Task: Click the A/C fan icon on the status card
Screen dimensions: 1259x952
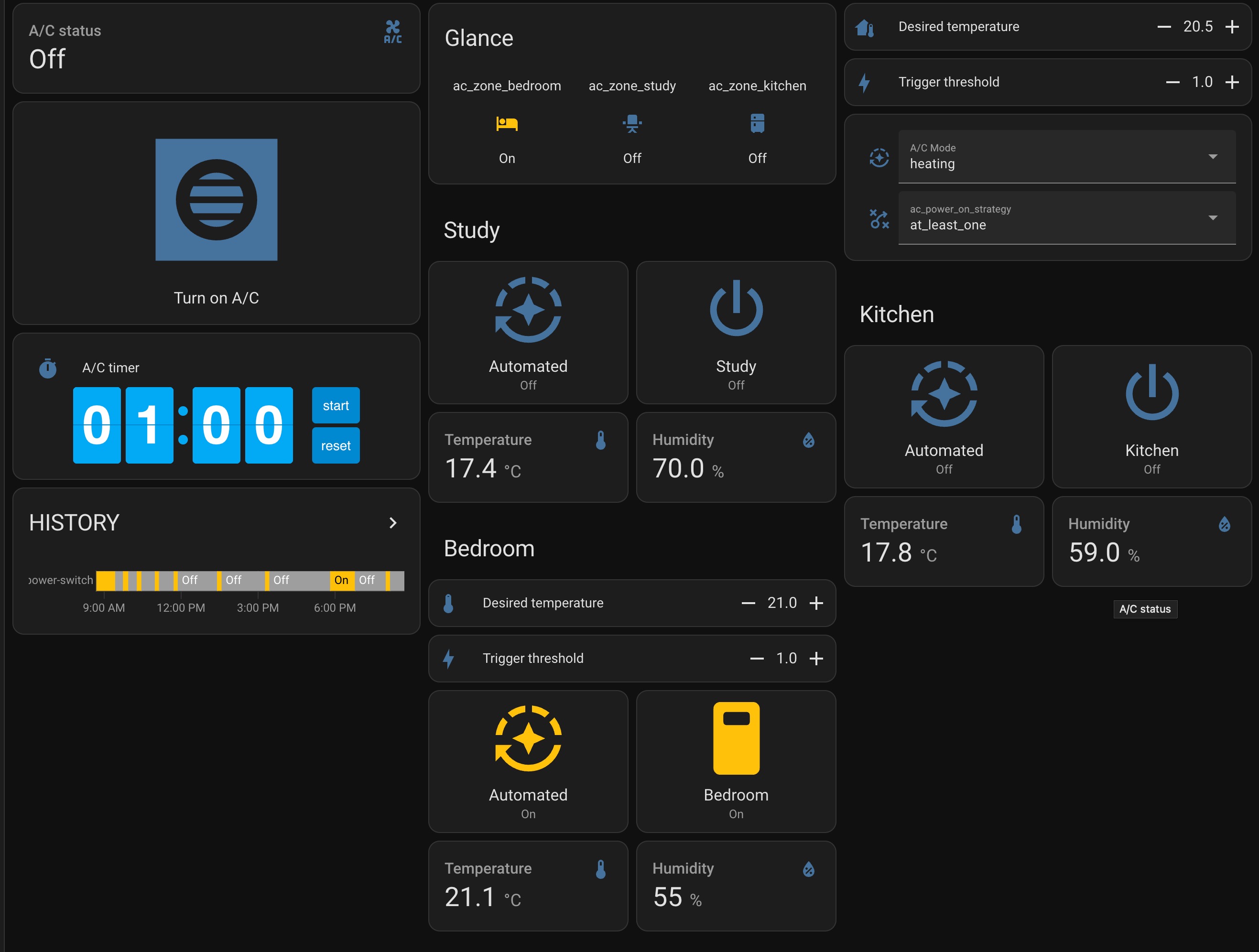Action: [393, 31]
